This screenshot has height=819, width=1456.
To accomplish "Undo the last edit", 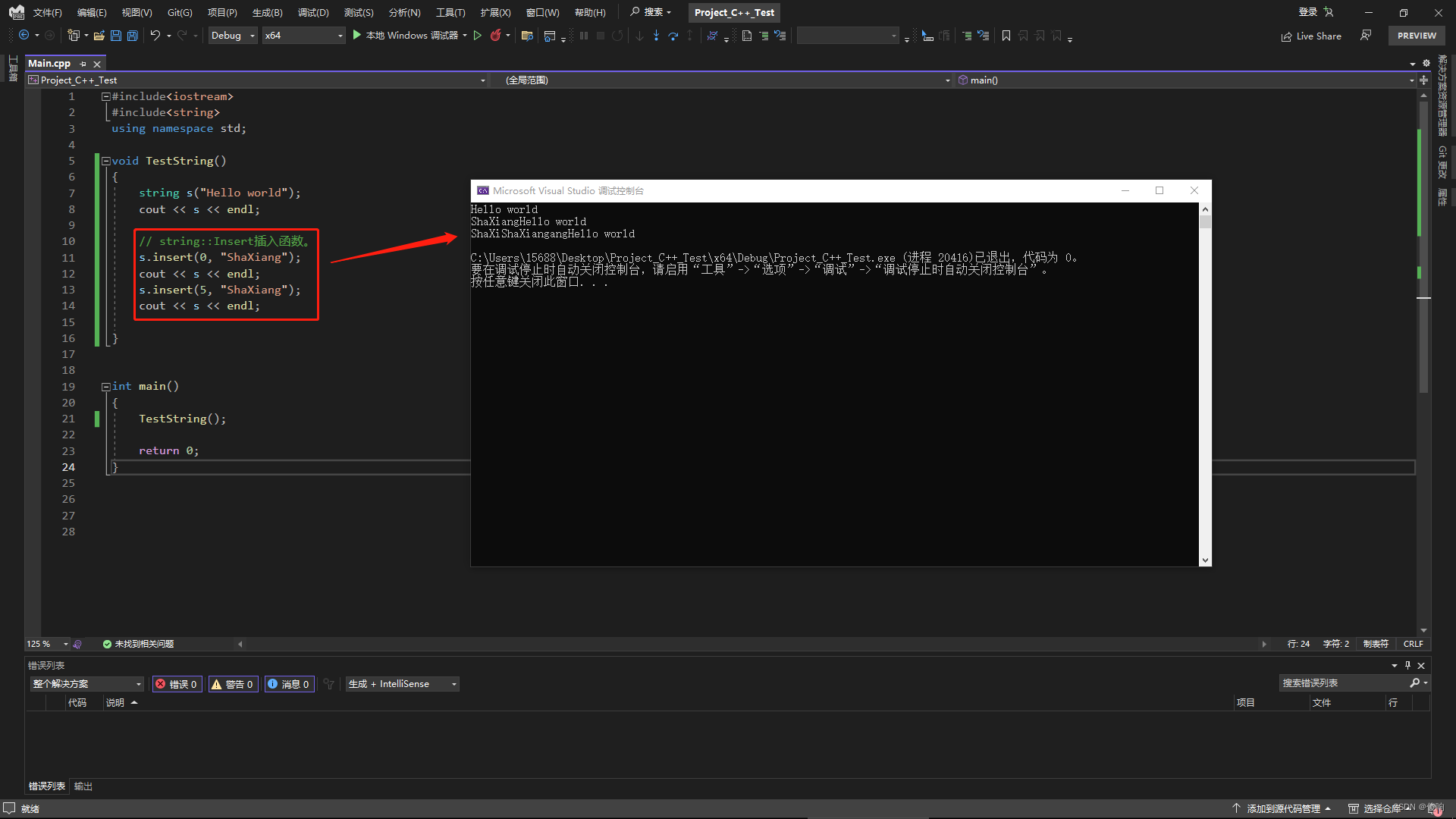I will (155, 36).
